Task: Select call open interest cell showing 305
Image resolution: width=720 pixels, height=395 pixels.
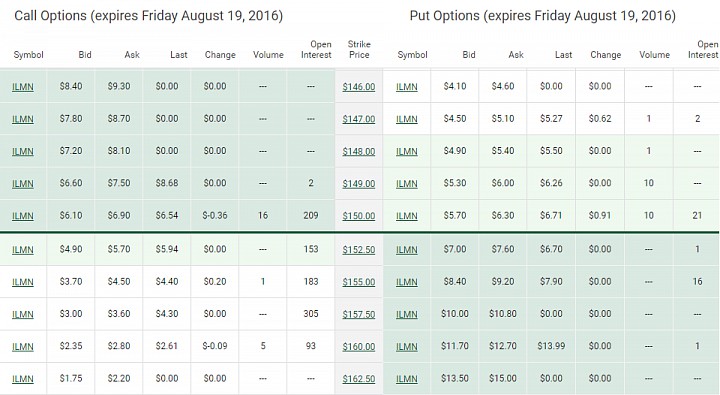Action: (311, 314)
